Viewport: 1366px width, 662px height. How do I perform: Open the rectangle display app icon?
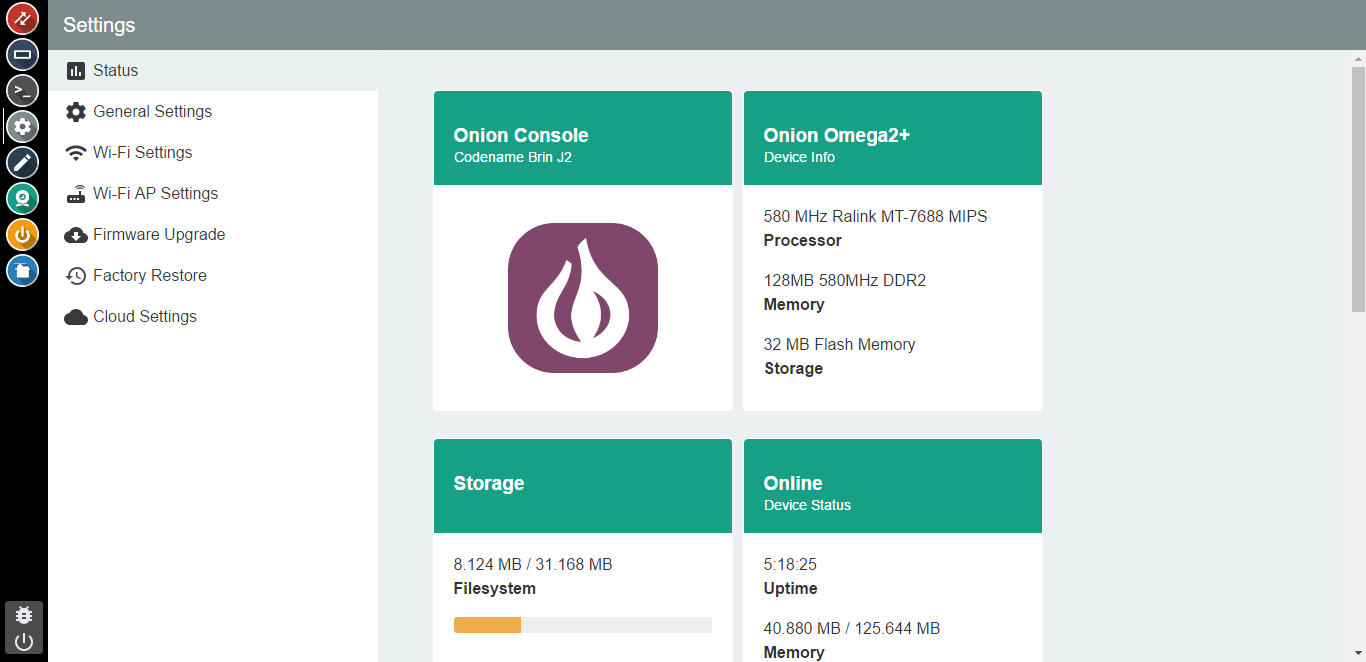click(x=23, y=54)
